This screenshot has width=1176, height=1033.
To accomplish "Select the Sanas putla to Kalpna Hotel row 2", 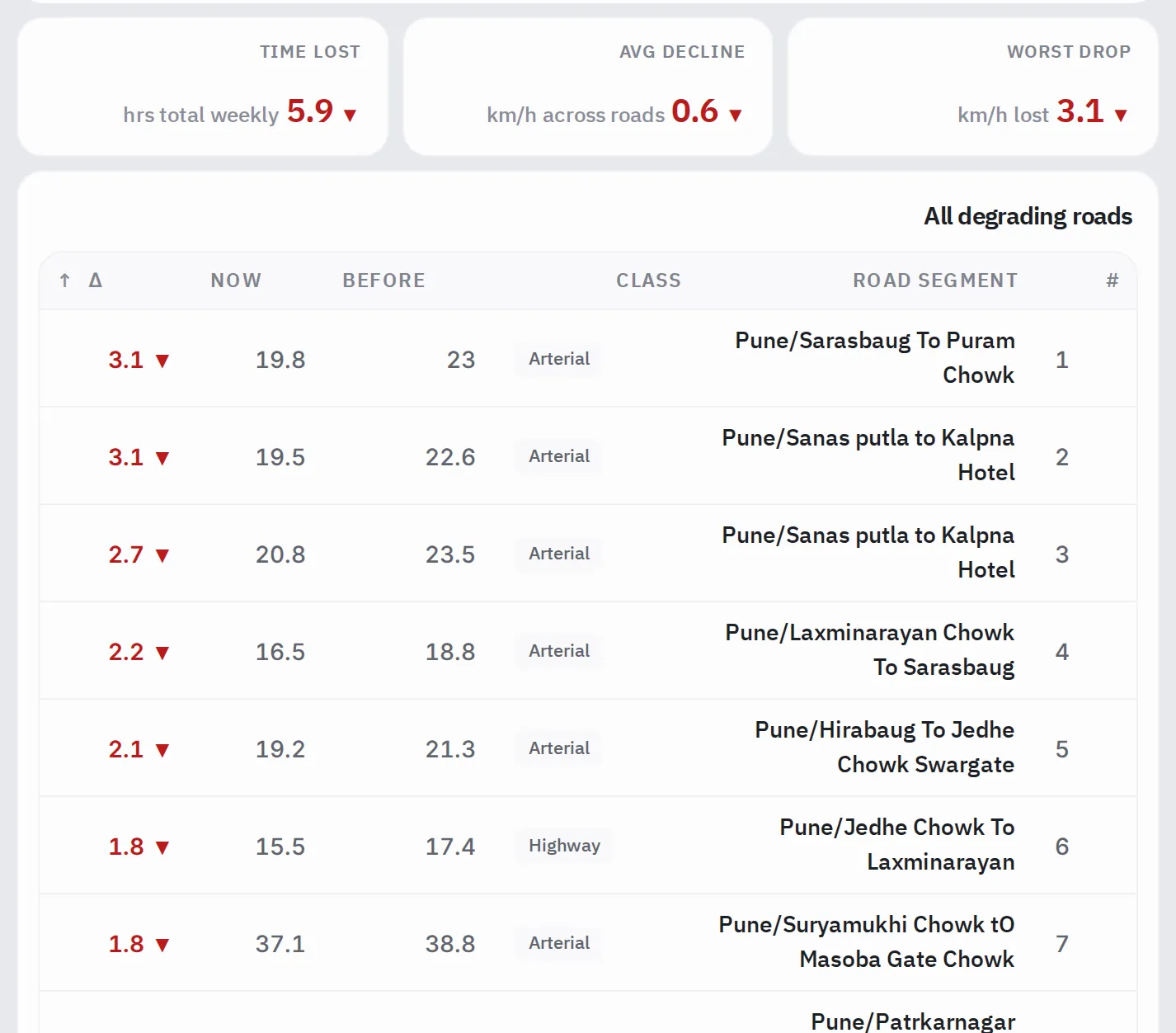I will [868, 455].
